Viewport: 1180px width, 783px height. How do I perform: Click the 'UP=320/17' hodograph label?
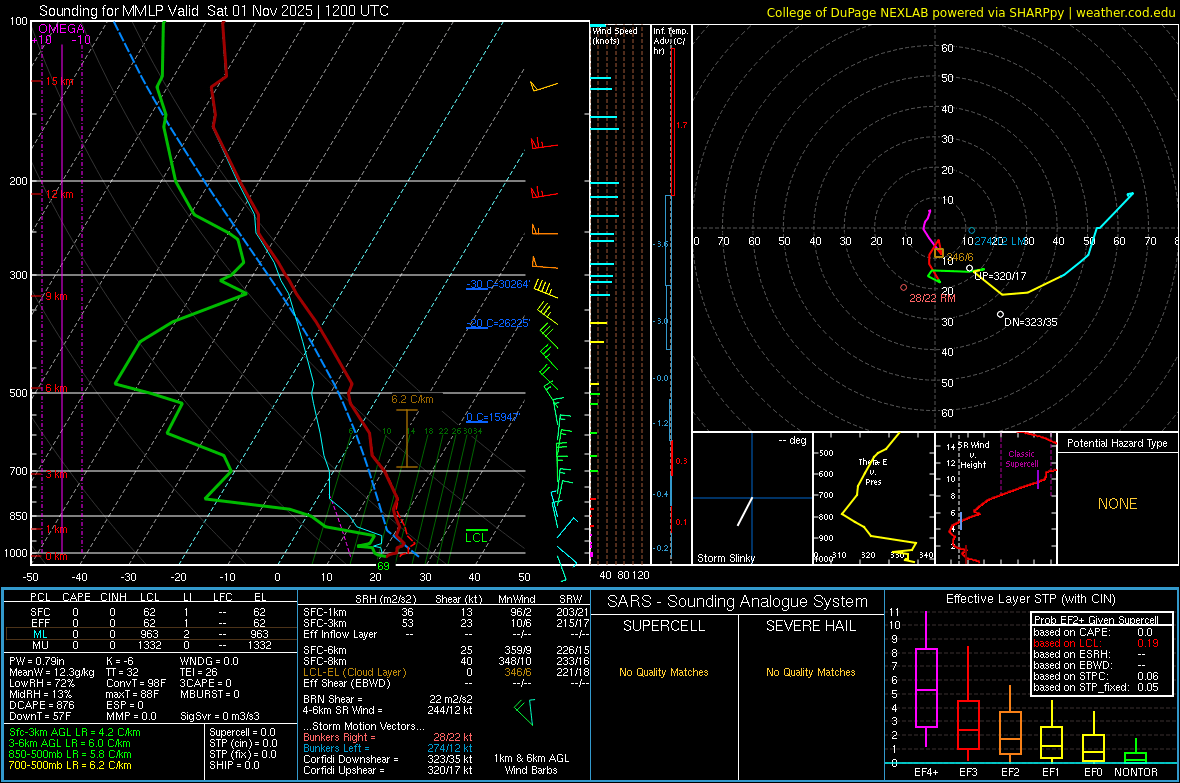(1000, 276)
